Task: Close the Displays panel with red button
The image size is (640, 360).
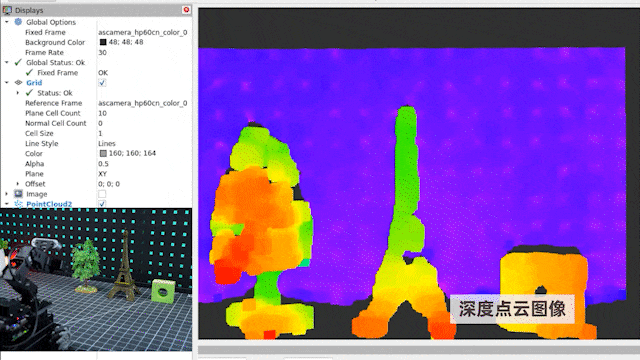Action: 186,9
